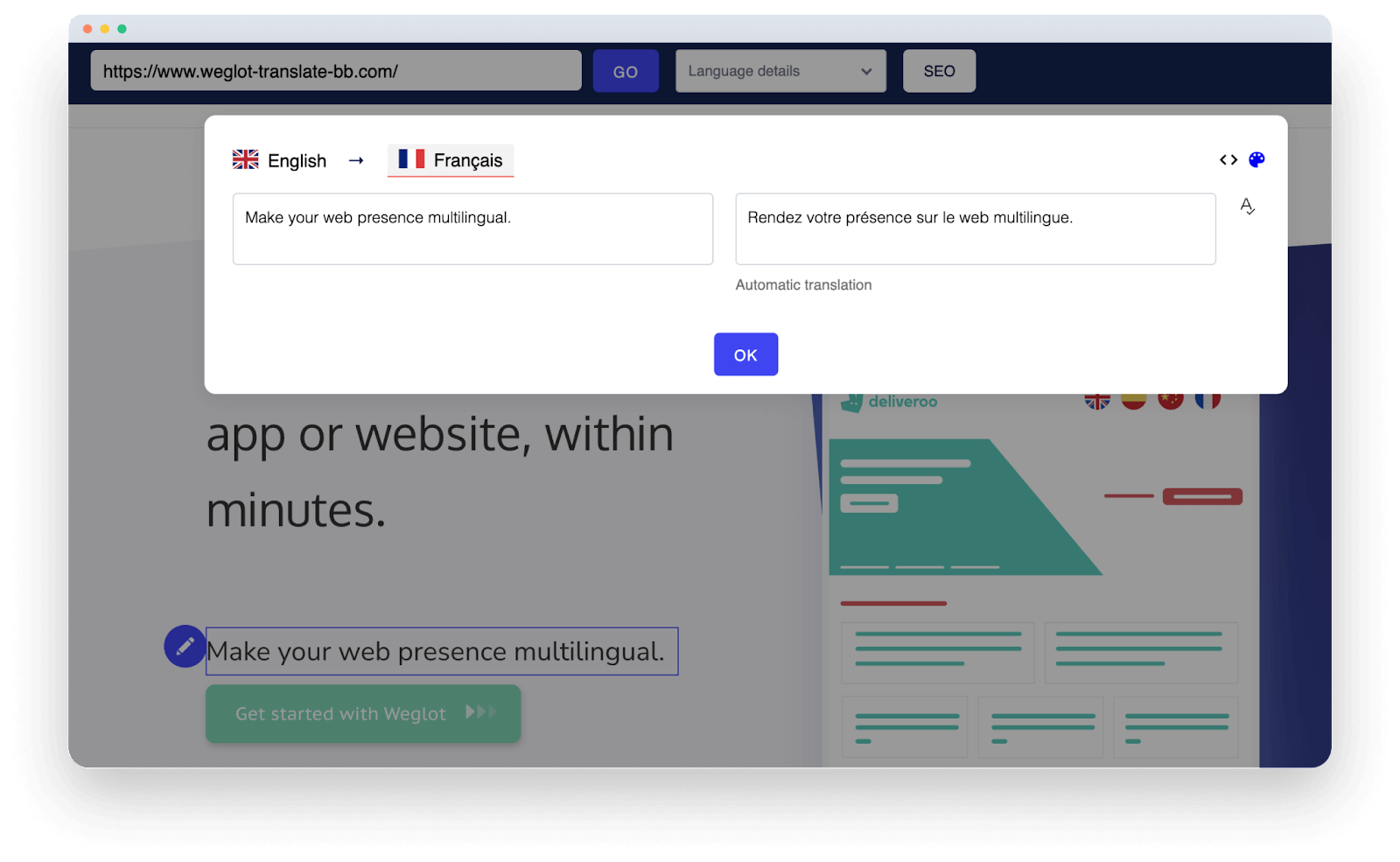
Task: Select the English source language label
Action: click(297, 160)
